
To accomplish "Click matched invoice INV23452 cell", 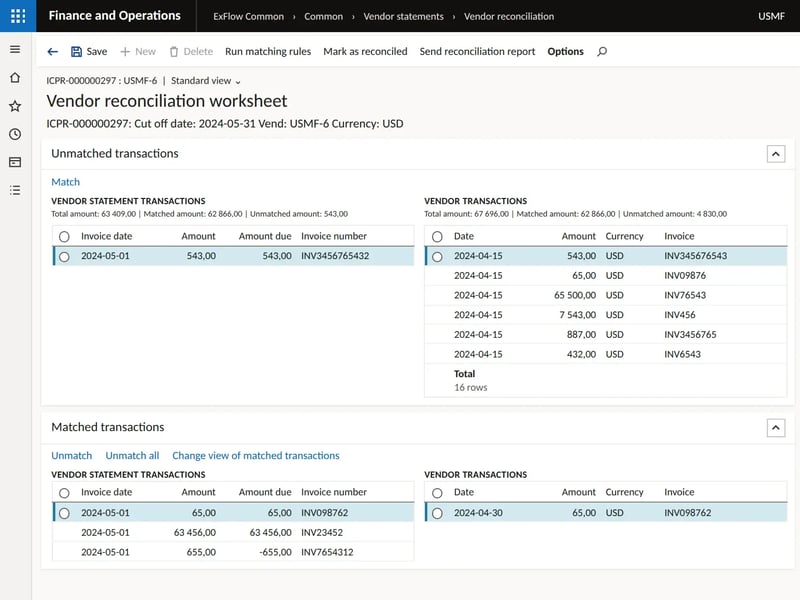I will [322, 533].
